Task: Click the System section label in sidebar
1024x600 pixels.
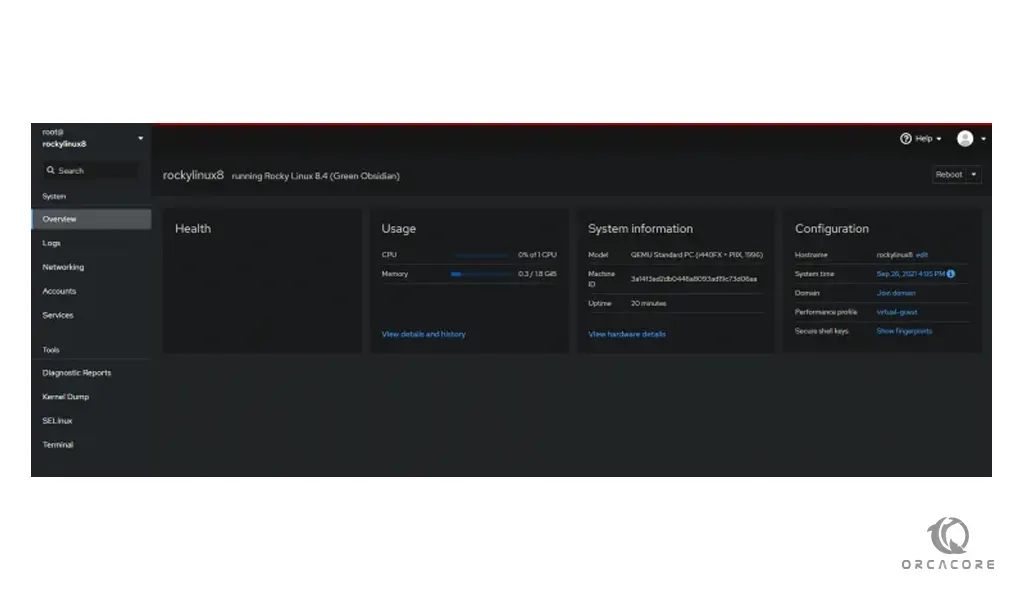Action: (54, 197)
